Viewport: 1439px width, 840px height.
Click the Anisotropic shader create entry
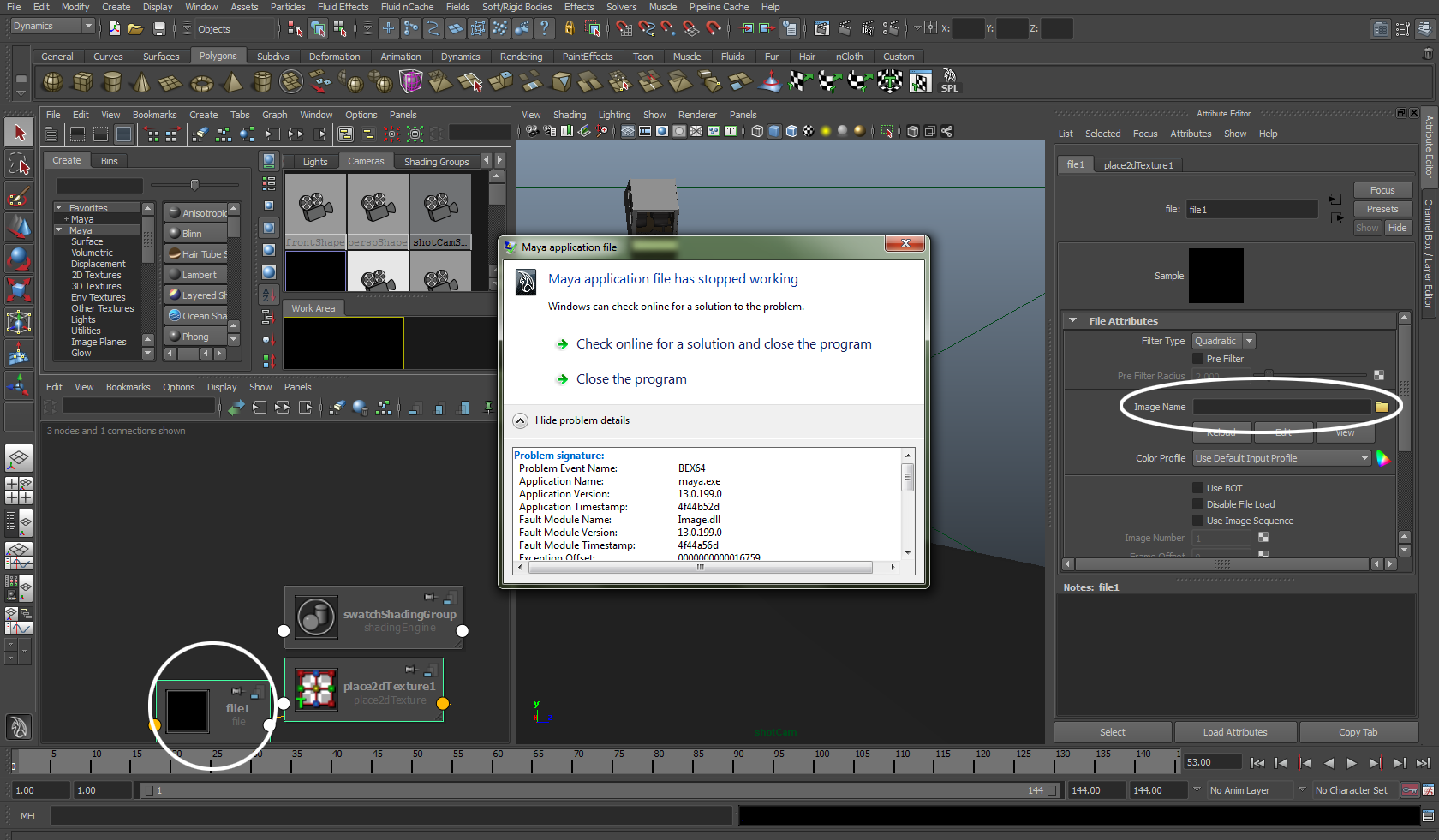(x=196, y=212)
